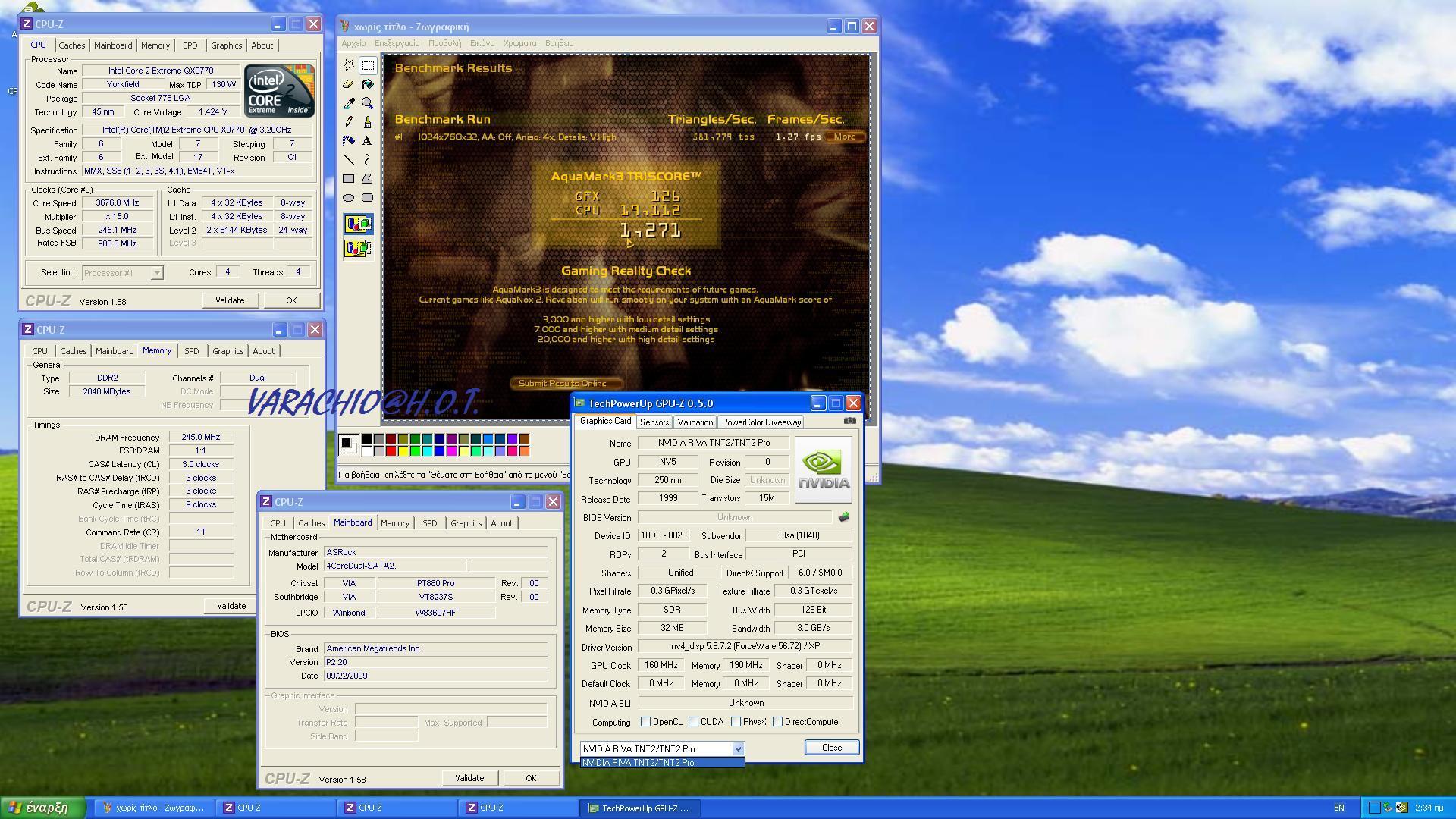Toggle the CUDA checkbox in GPU-Z
The image size is (1456, 819).
coord(694,722)
